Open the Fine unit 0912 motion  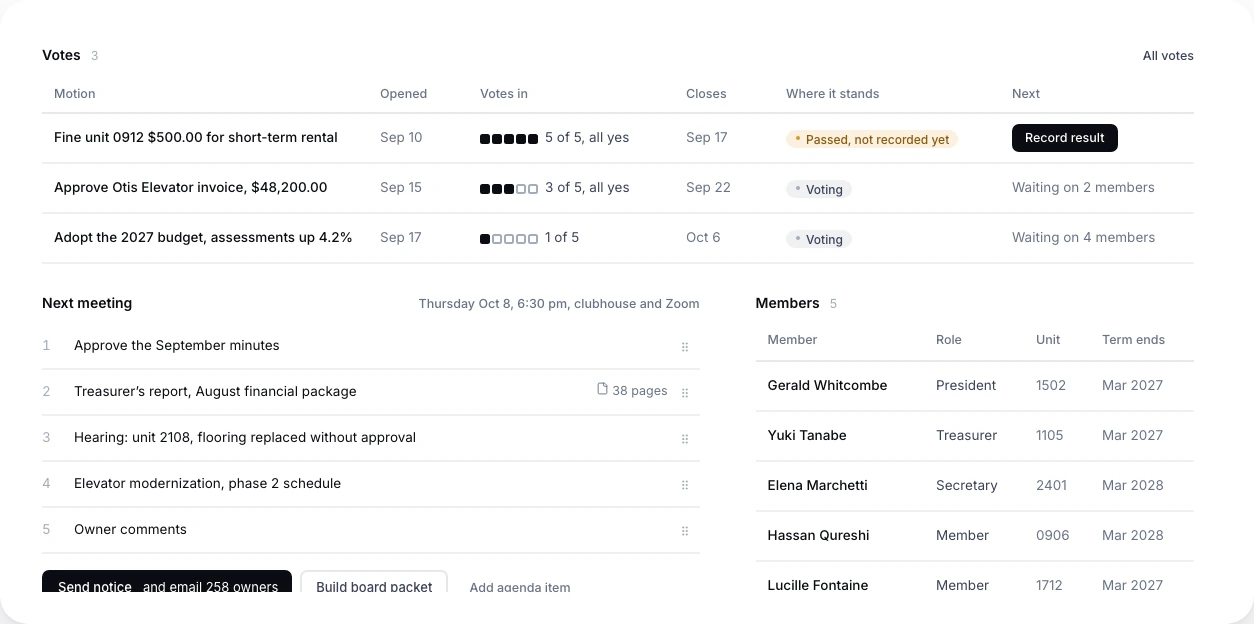[196, 138]
